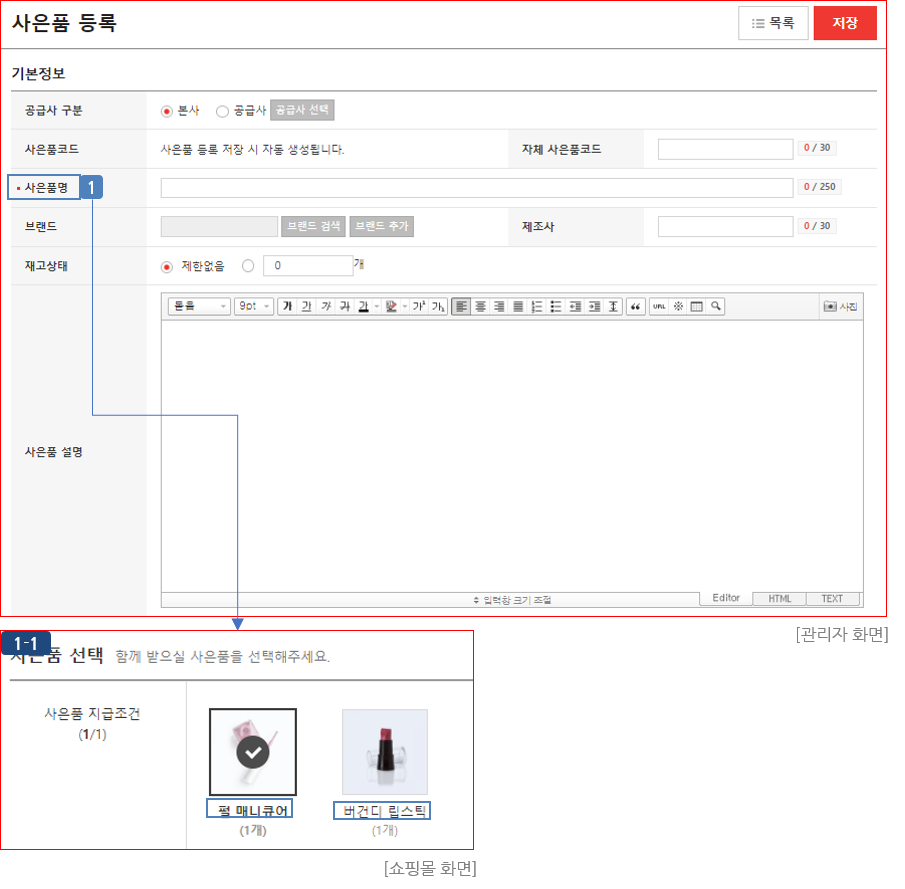Select the 공급사 radio button

(x=222, y=111)
